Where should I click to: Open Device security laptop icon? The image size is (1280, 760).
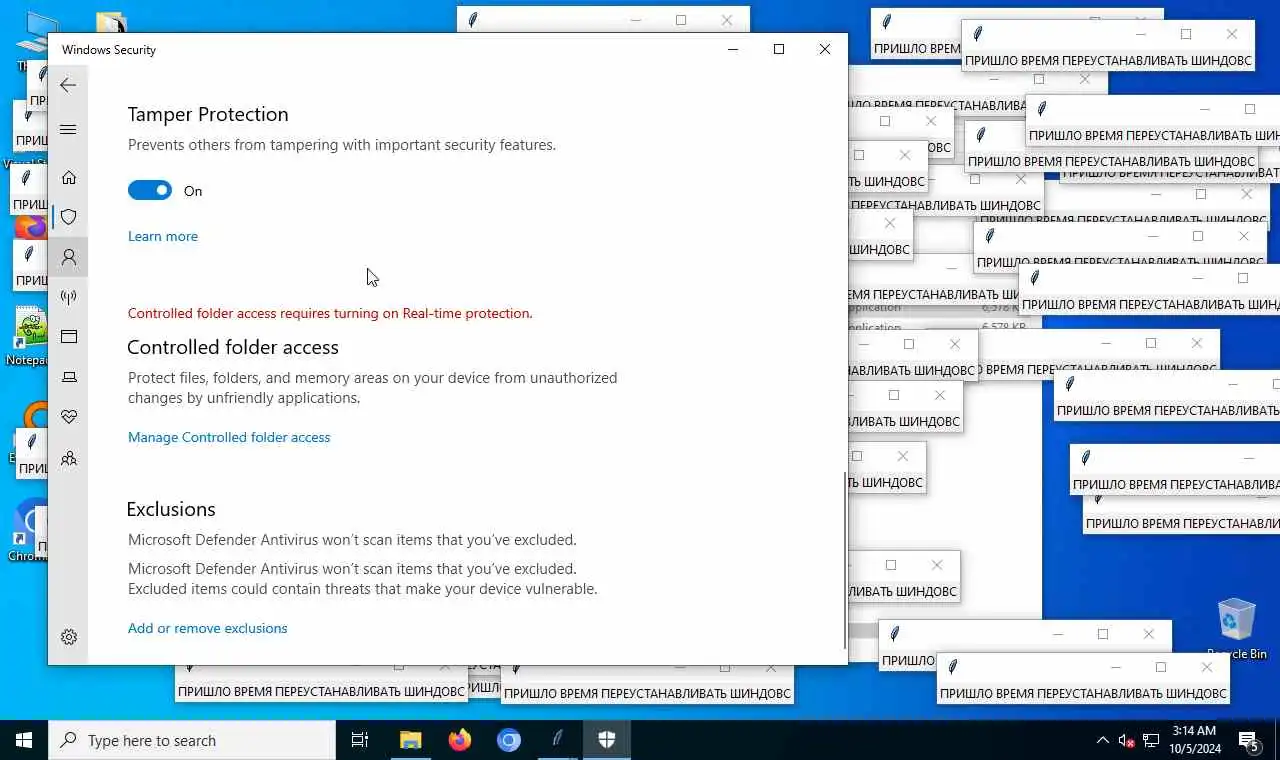pos(69,377)
